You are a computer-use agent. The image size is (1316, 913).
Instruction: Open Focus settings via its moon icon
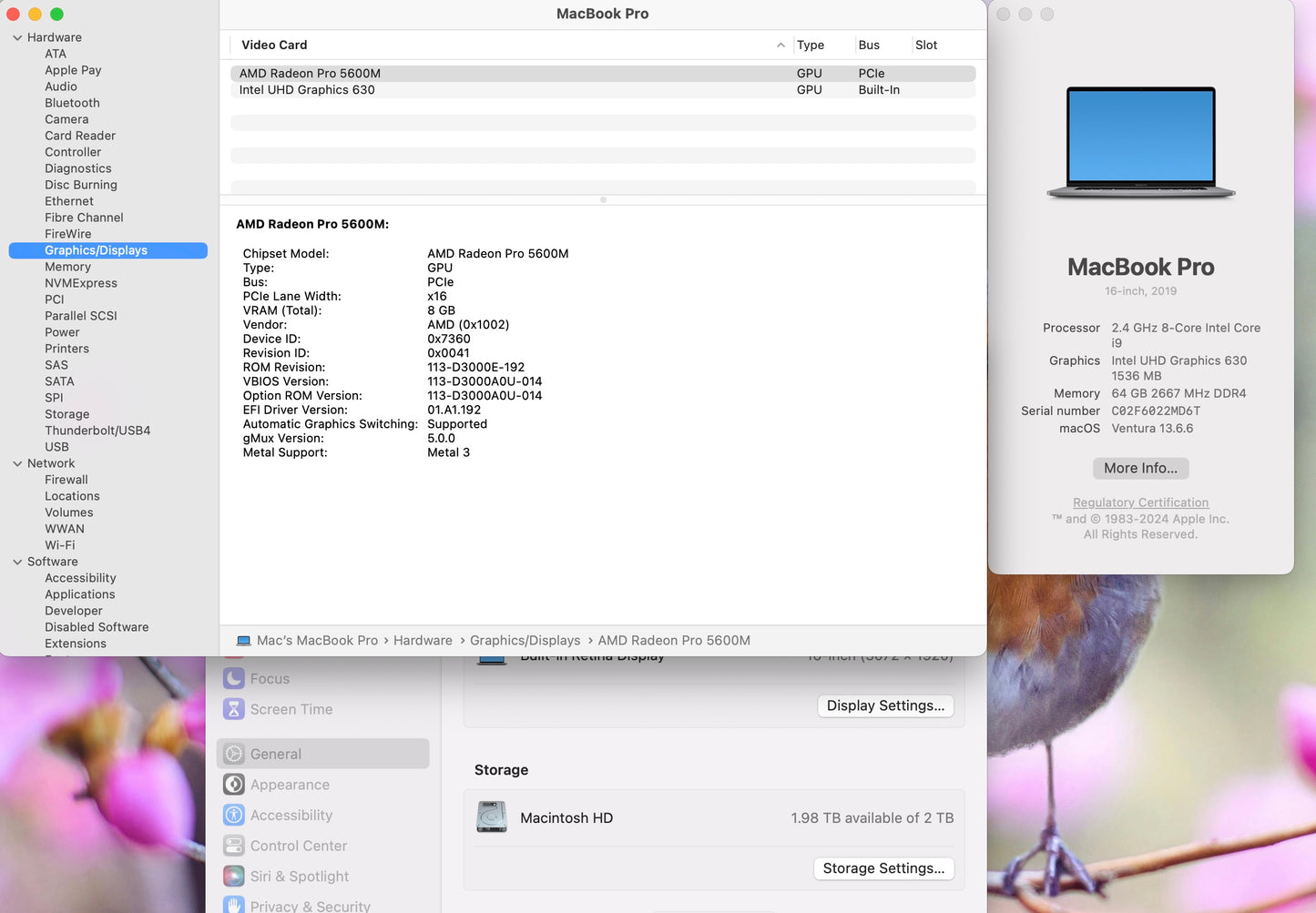[234, 678]
